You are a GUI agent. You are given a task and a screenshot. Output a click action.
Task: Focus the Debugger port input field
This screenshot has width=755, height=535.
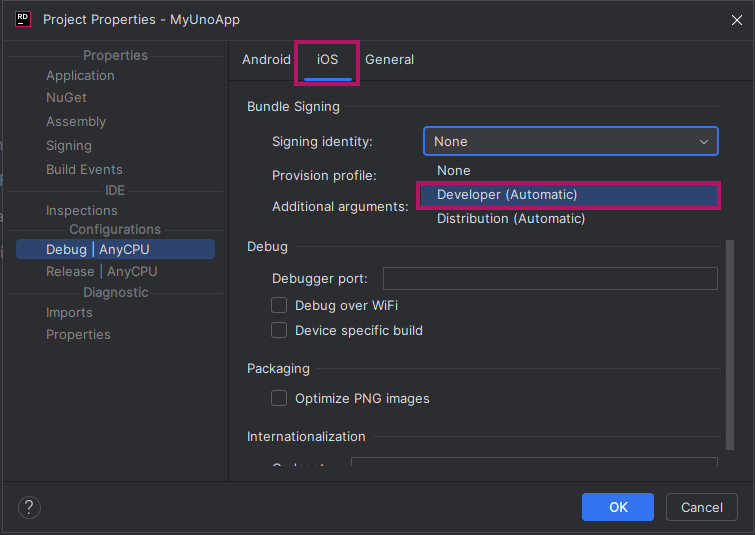(x=550, y=278)
